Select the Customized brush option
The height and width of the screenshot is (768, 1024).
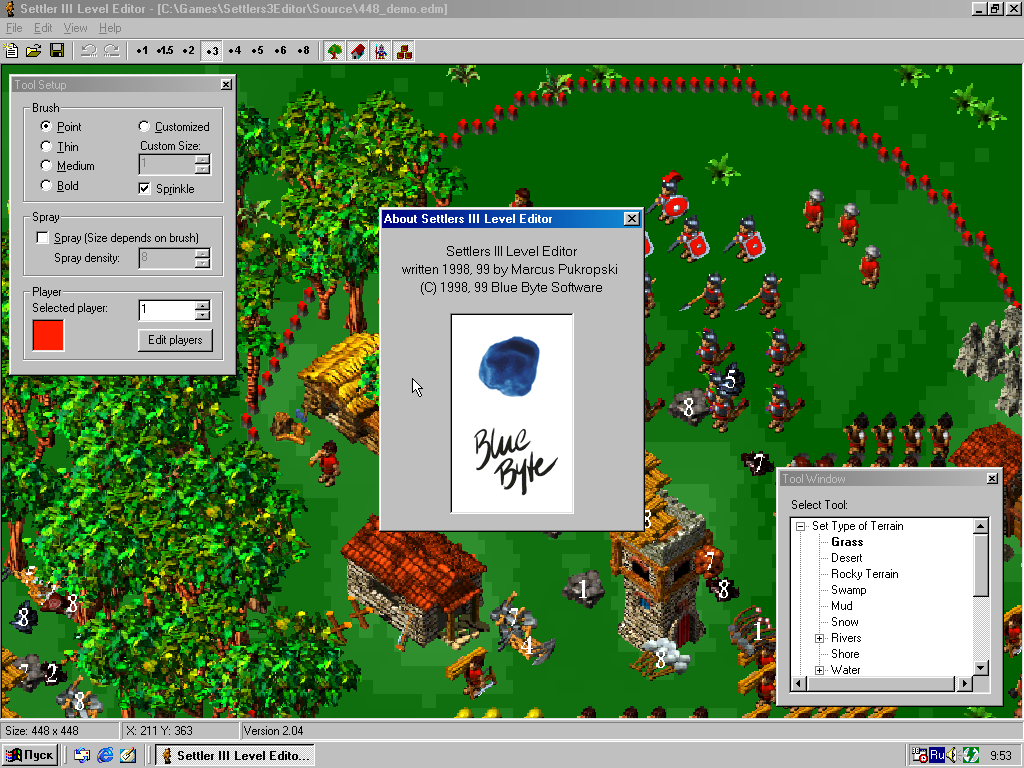[144, 126]
